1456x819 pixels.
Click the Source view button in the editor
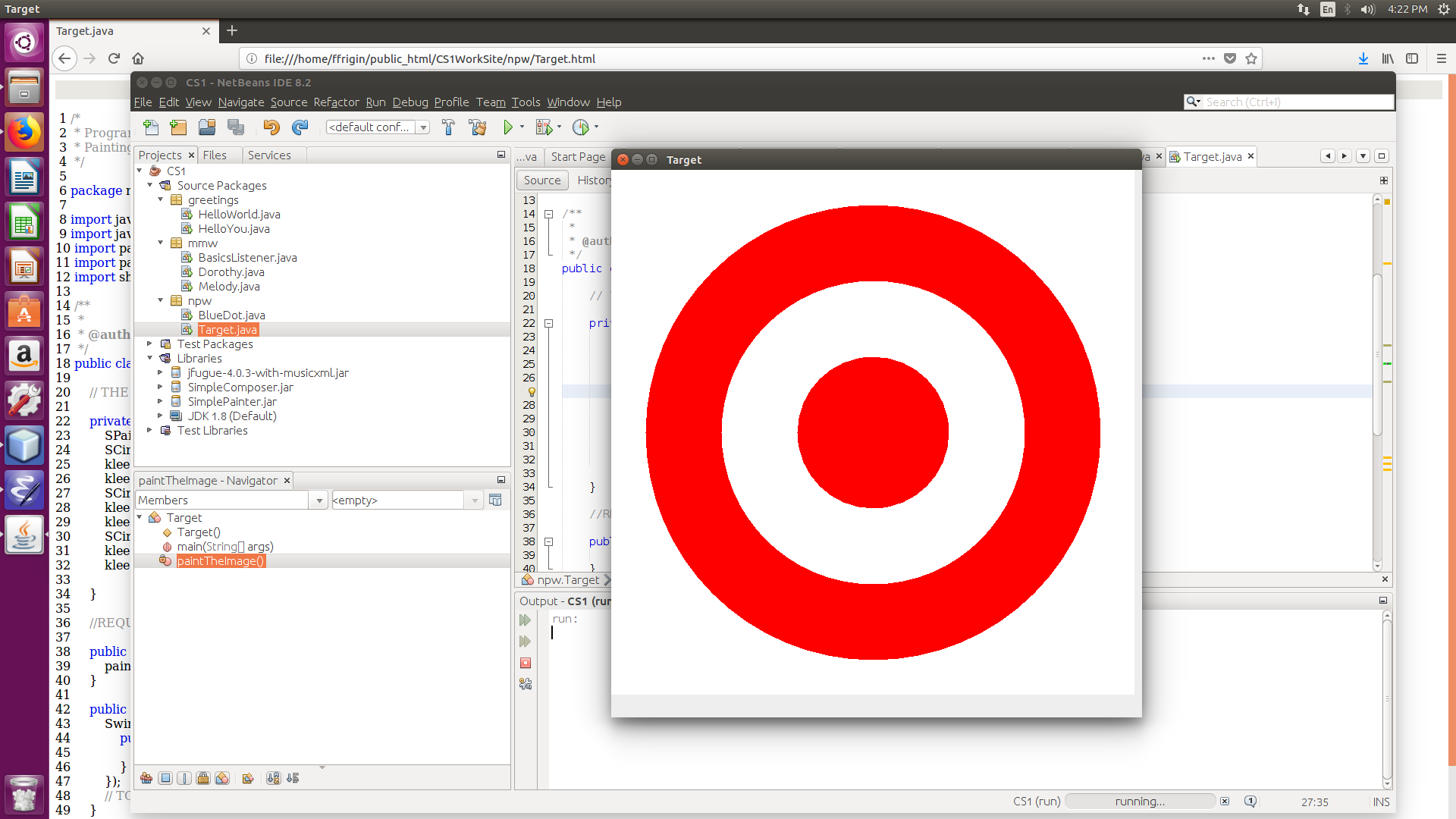tap(542, 180)
